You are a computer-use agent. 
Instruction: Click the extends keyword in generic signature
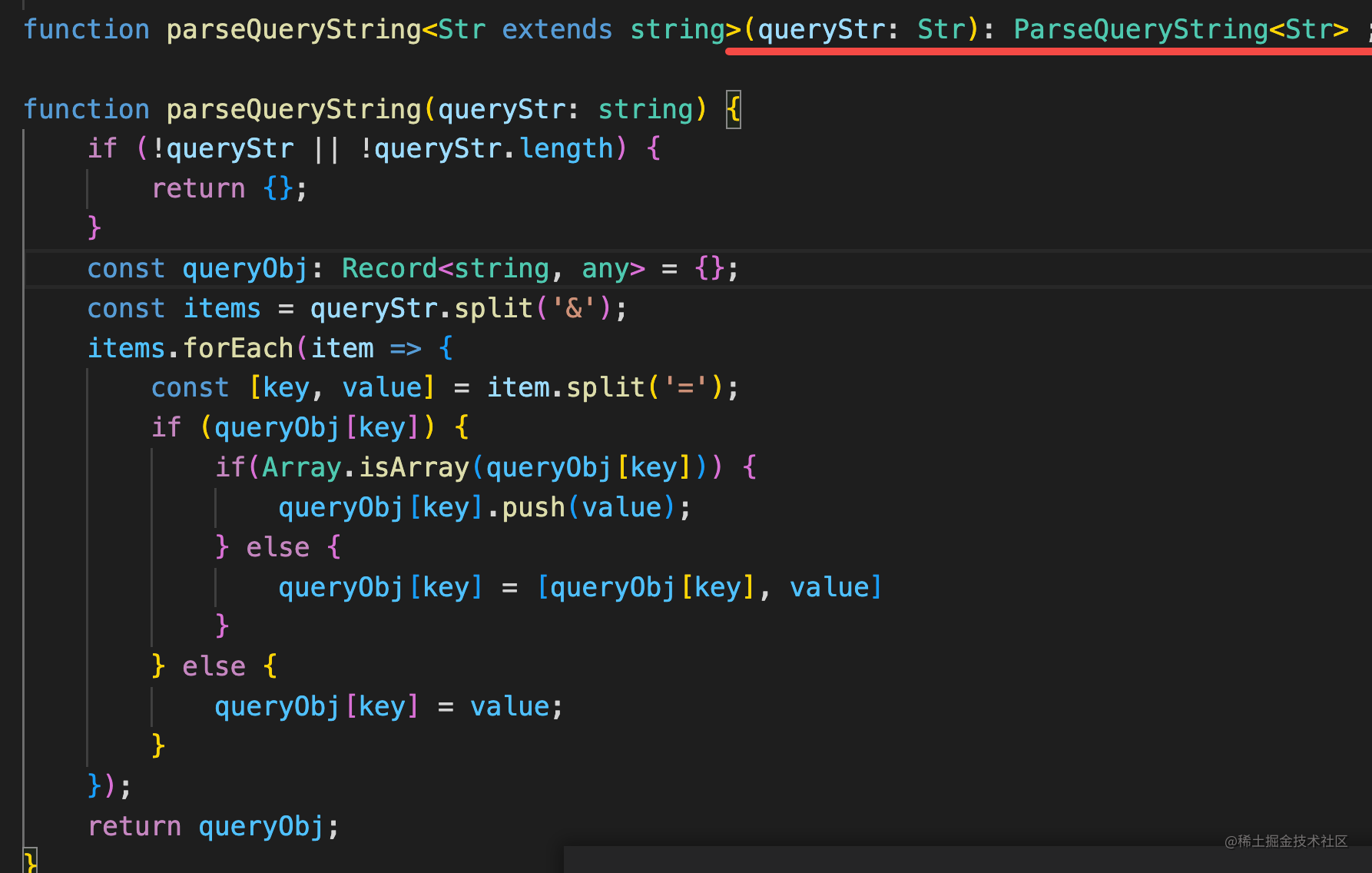[557, 29]
